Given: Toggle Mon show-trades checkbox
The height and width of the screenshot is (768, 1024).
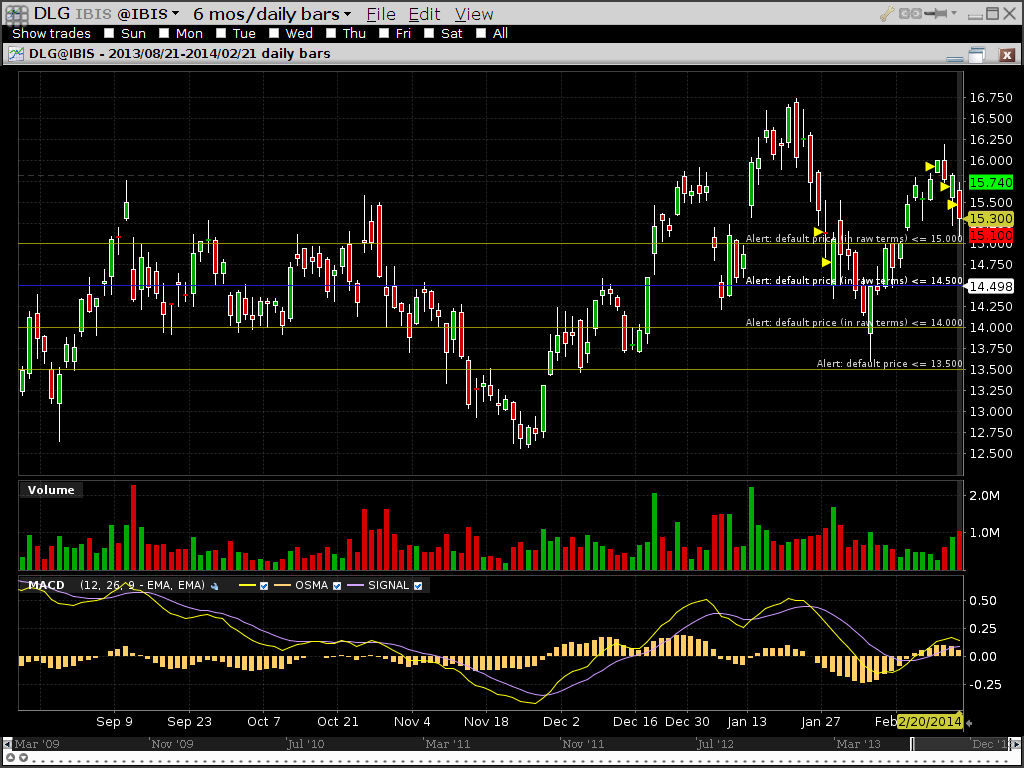Looking at the screenshot, I should [164, 33].
